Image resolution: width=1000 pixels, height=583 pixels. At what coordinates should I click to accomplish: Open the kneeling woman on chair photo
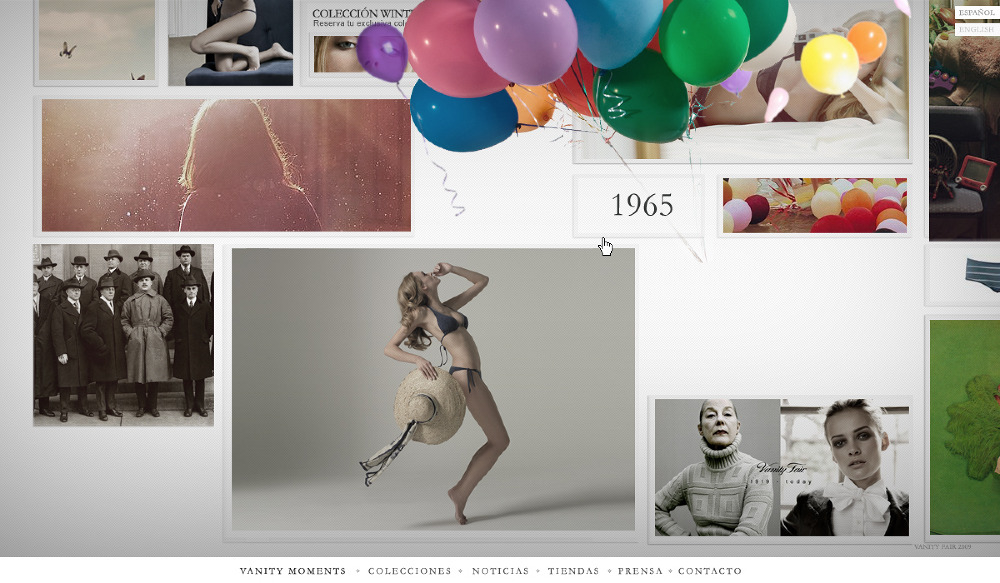click(x=230, y=42)
